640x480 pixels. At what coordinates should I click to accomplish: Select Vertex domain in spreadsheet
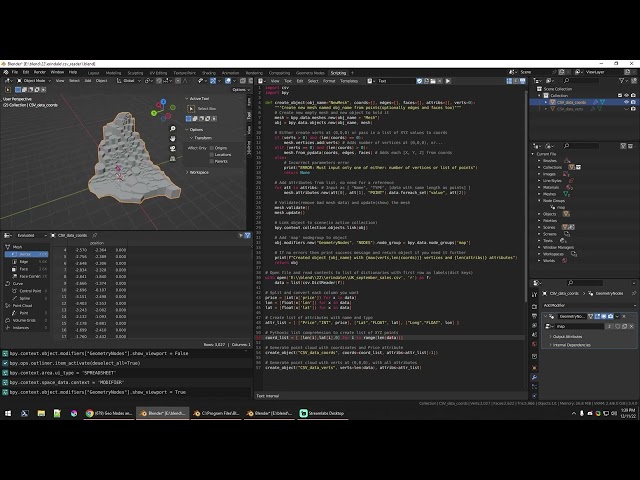point(27,254)
